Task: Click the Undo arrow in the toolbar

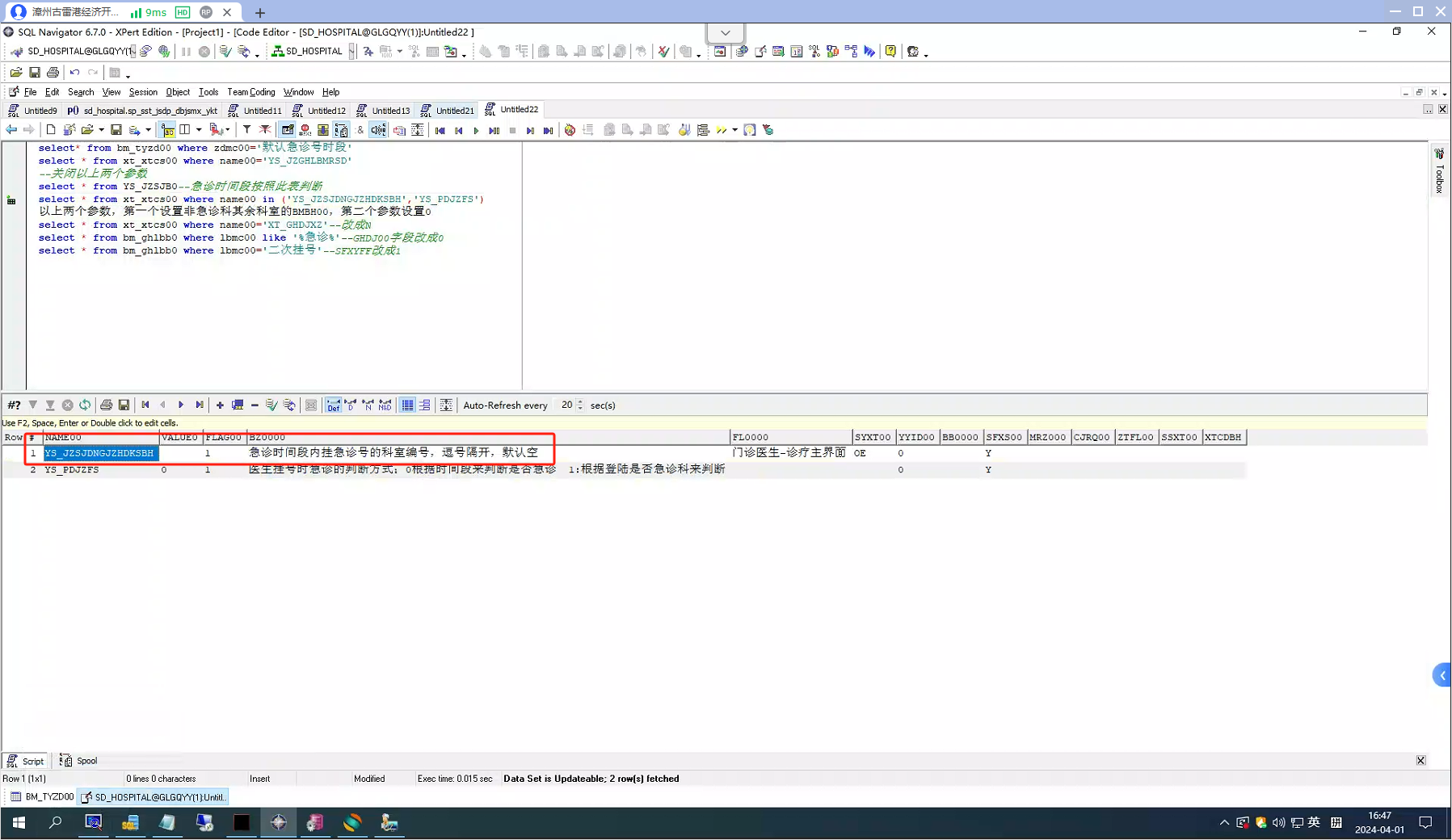Action: (x=74, y=73)
